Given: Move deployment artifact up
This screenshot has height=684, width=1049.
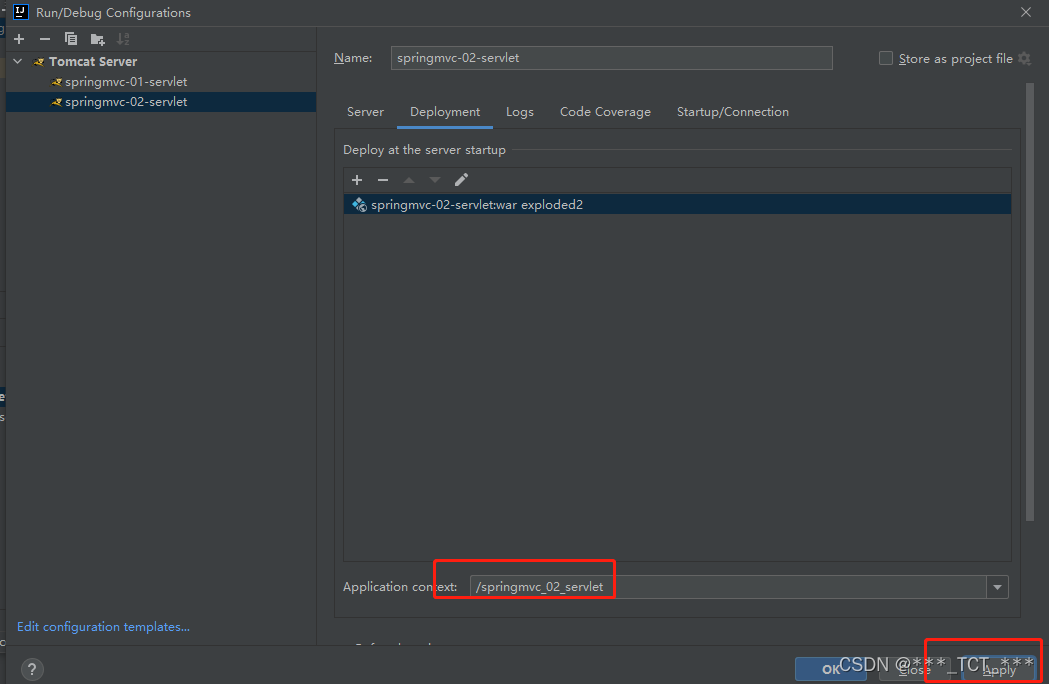Looking at the screenshot, I should (x=409, y=180).
